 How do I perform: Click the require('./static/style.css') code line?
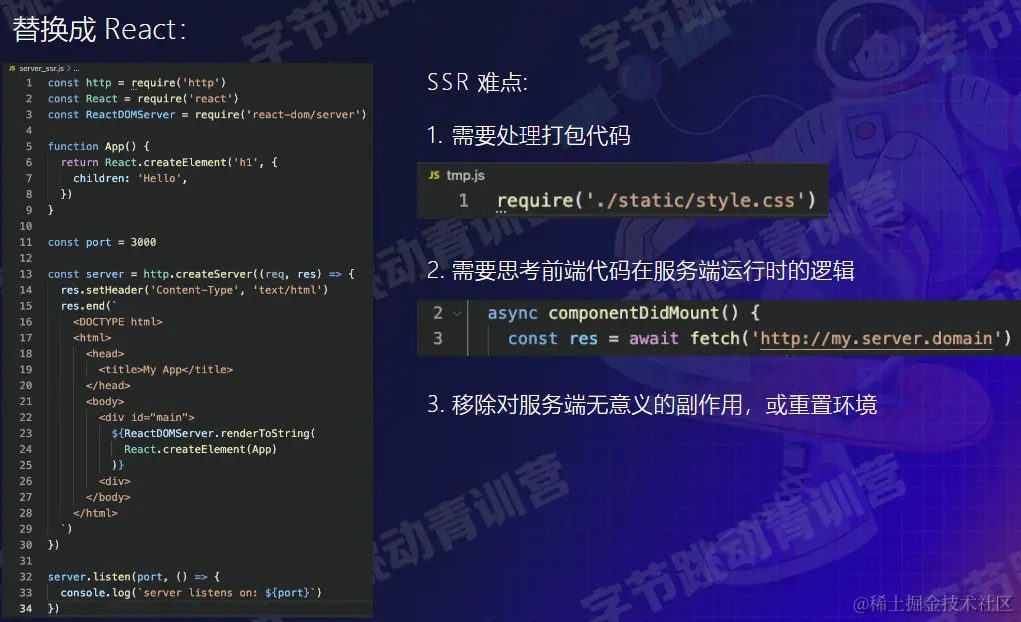coord(656,200)
